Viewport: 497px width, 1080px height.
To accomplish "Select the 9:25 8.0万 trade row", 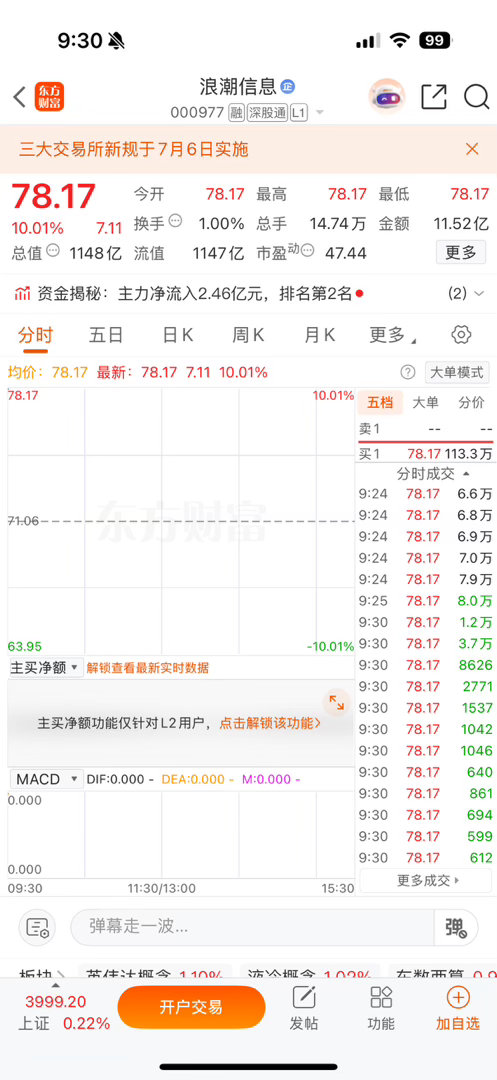I will [x=425, y=601].
